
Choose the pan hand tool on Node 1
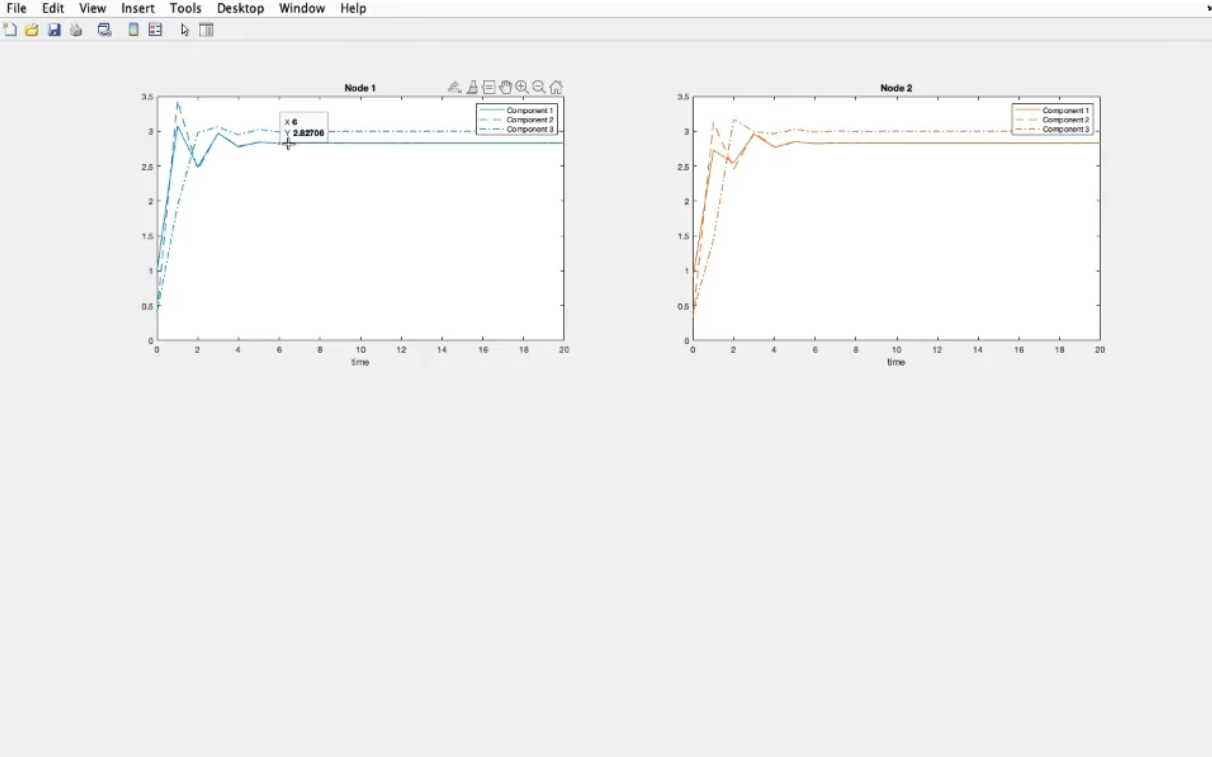coord(506,88)
